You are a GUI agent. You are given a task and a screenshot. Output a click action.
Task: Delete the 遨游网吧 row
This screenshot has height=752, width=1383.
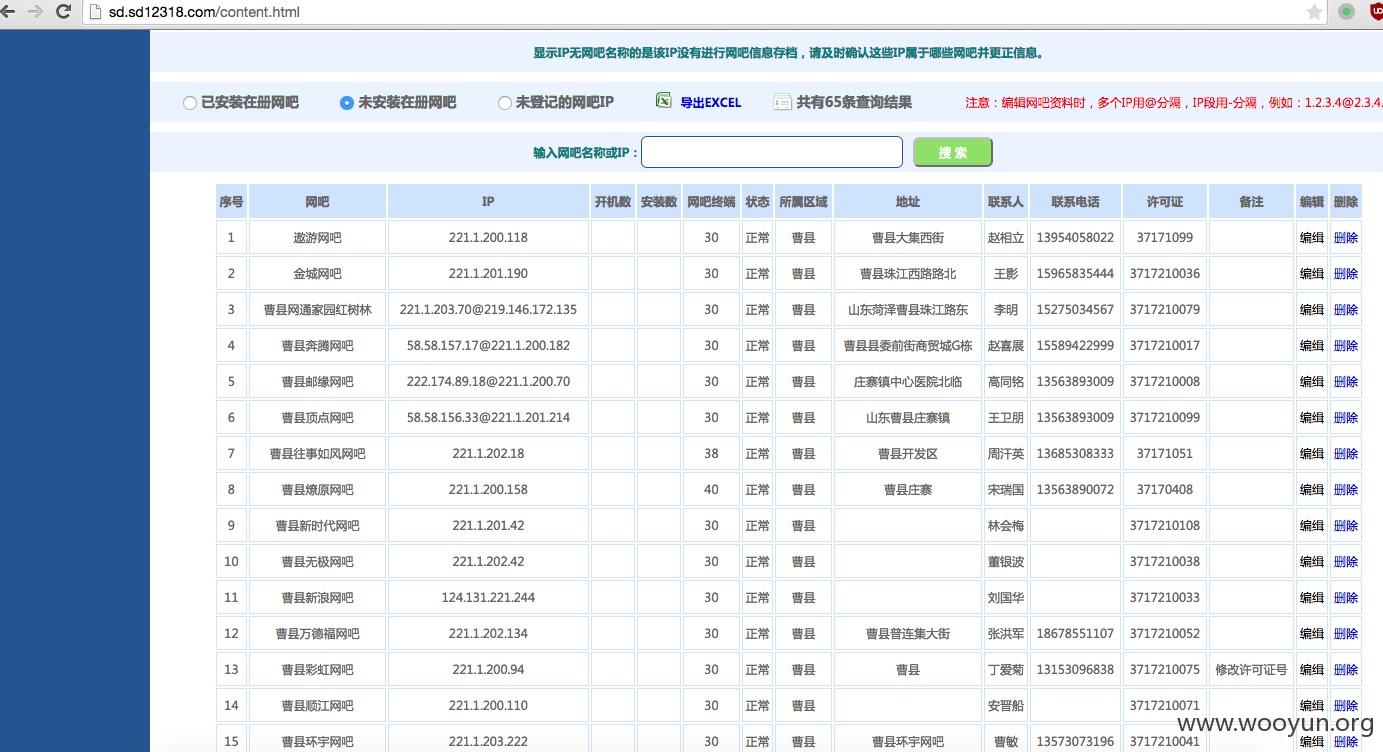coord(1346,238)
